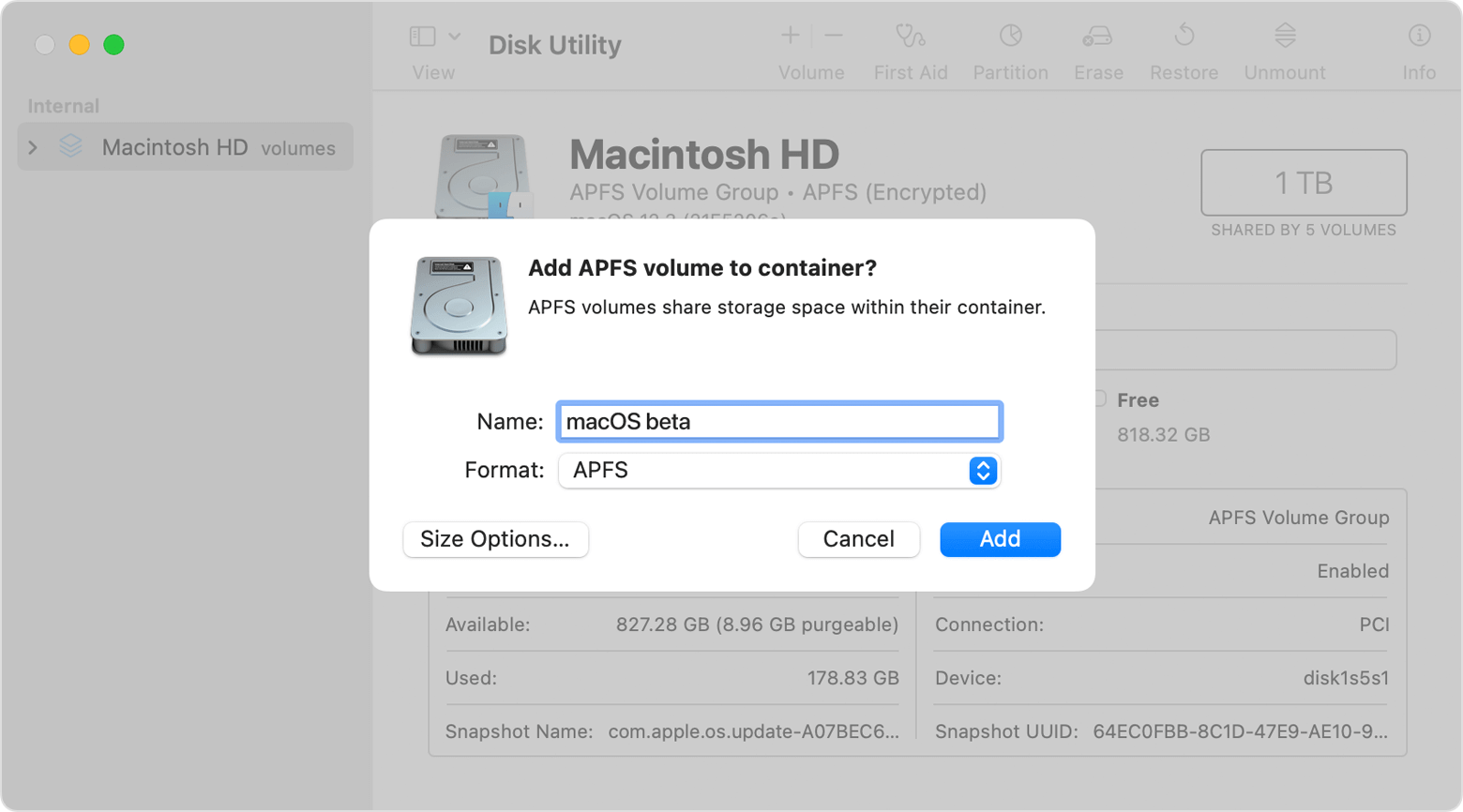1463x812 pixels.
Task: Click the First Aid toolbar icon
Action: click(x=910, y=38)
